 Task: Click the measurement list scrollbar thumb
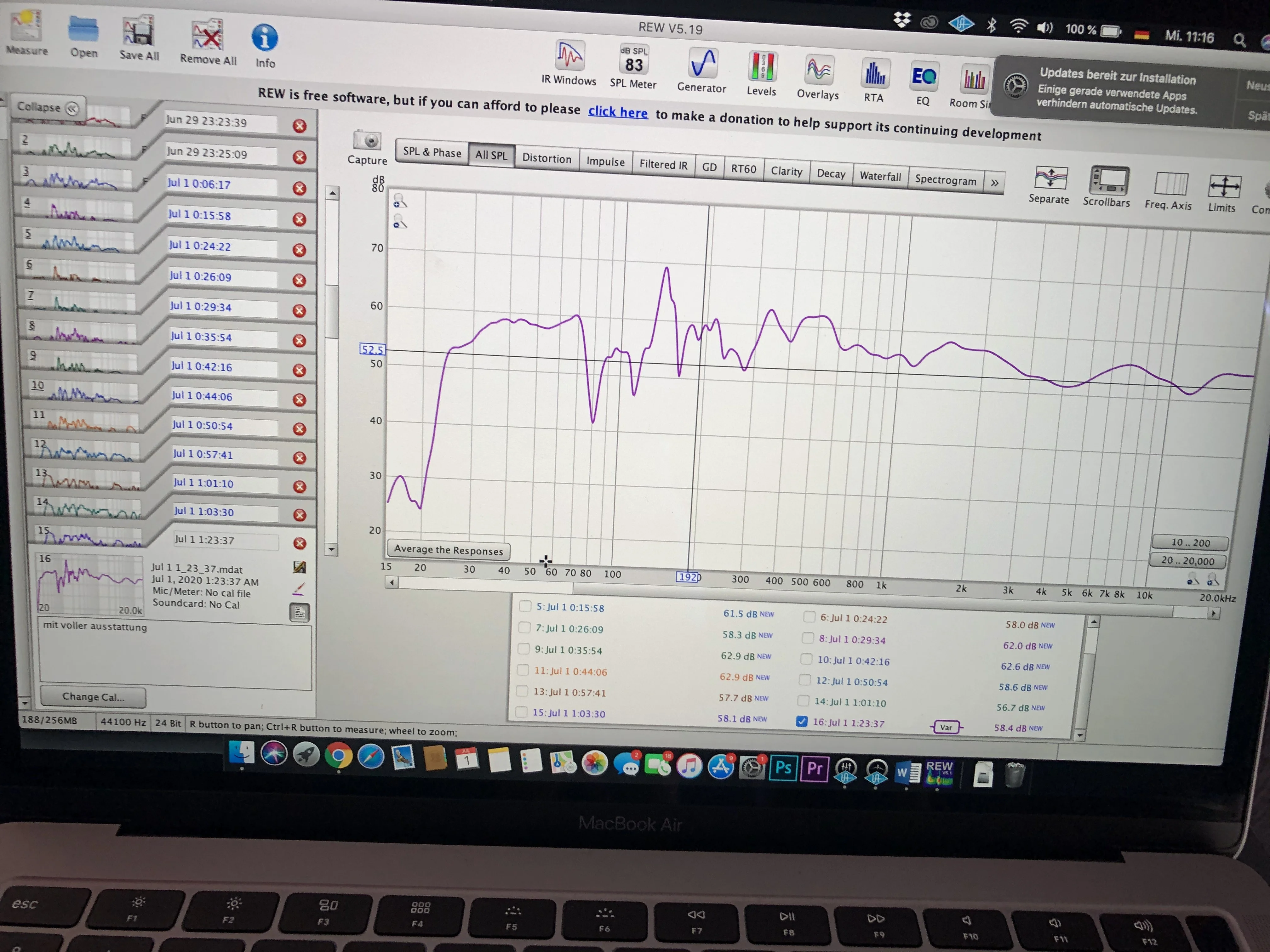(332, 312)
